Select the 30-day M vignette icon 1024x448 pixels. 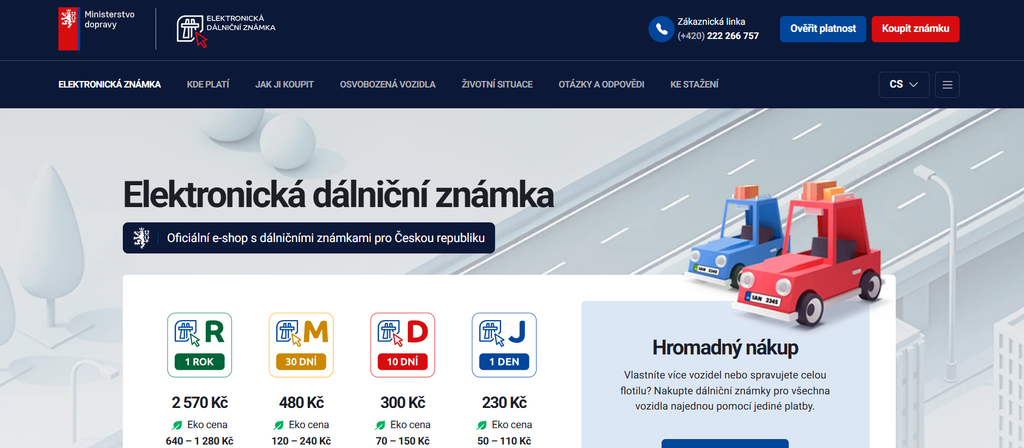click(301, 344)
